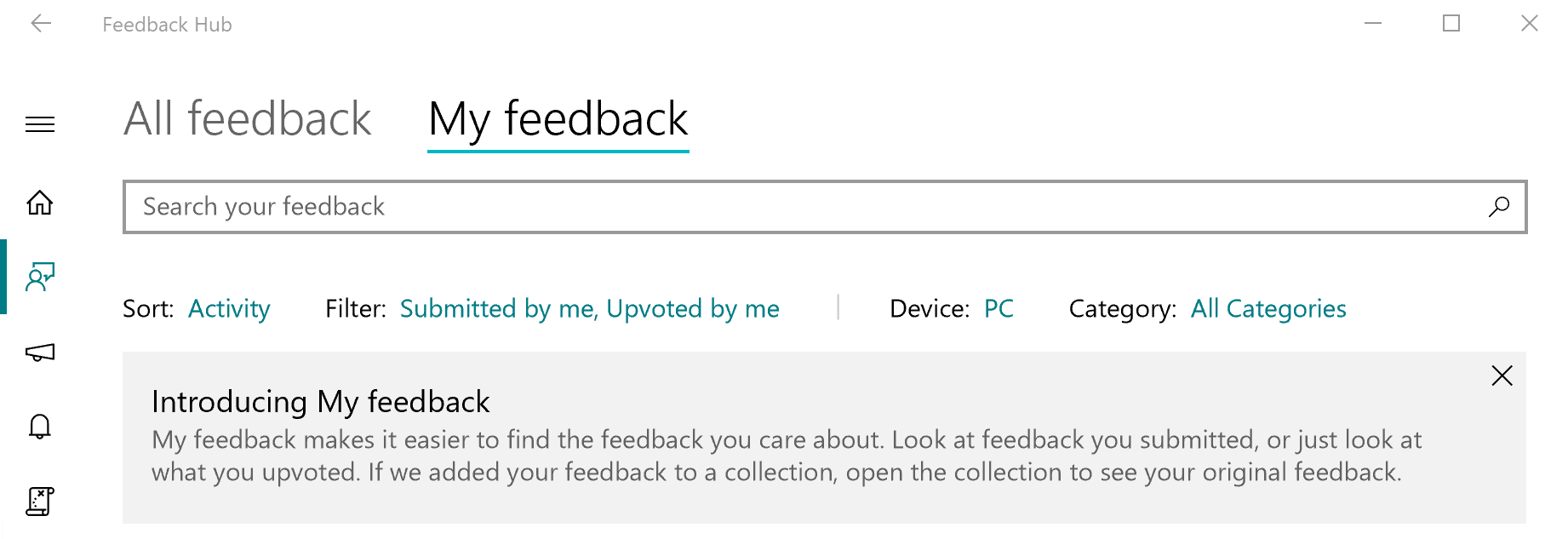This screenshot has height=539, width=1568.
Task: Open the hamburger navigation menu
Action: click(x=40, y=124)
